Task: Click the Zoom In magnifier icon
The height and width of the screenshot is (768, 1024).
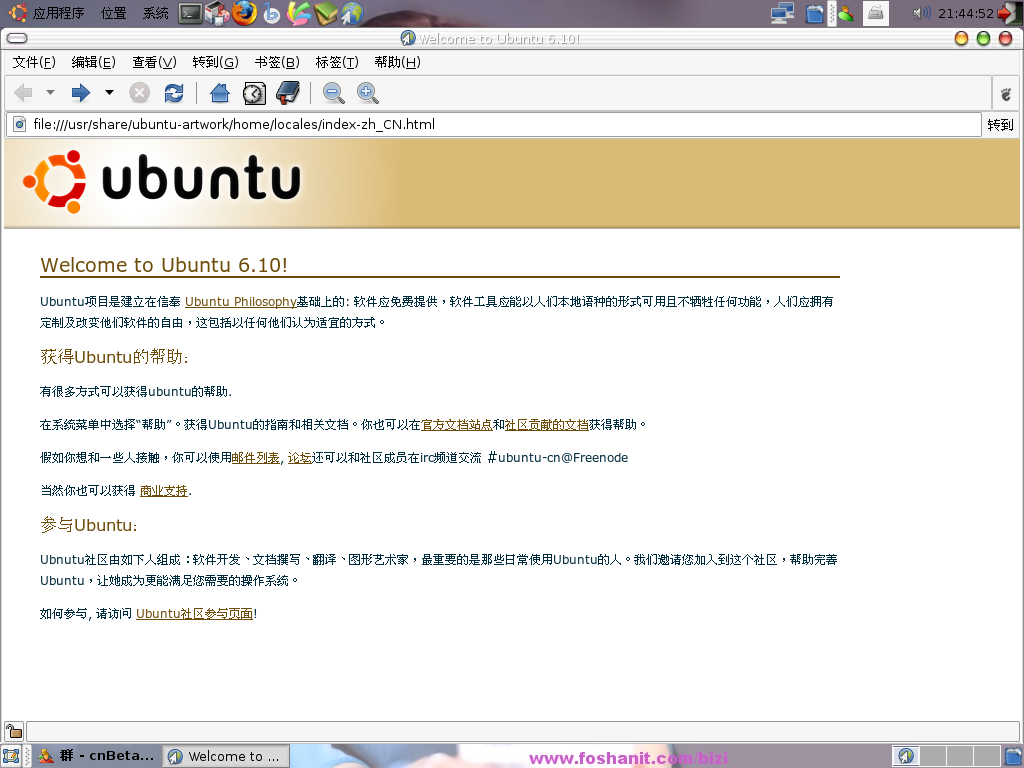Action: (368, 93)
